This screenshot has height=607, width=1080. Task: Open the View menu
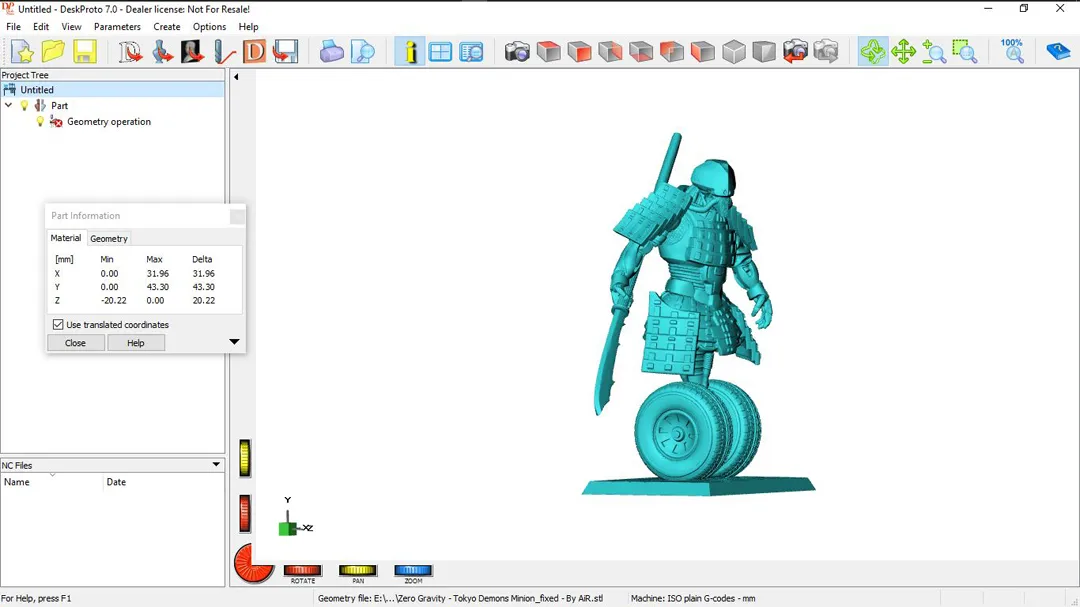pyautogui.click(x=71, y=27)
